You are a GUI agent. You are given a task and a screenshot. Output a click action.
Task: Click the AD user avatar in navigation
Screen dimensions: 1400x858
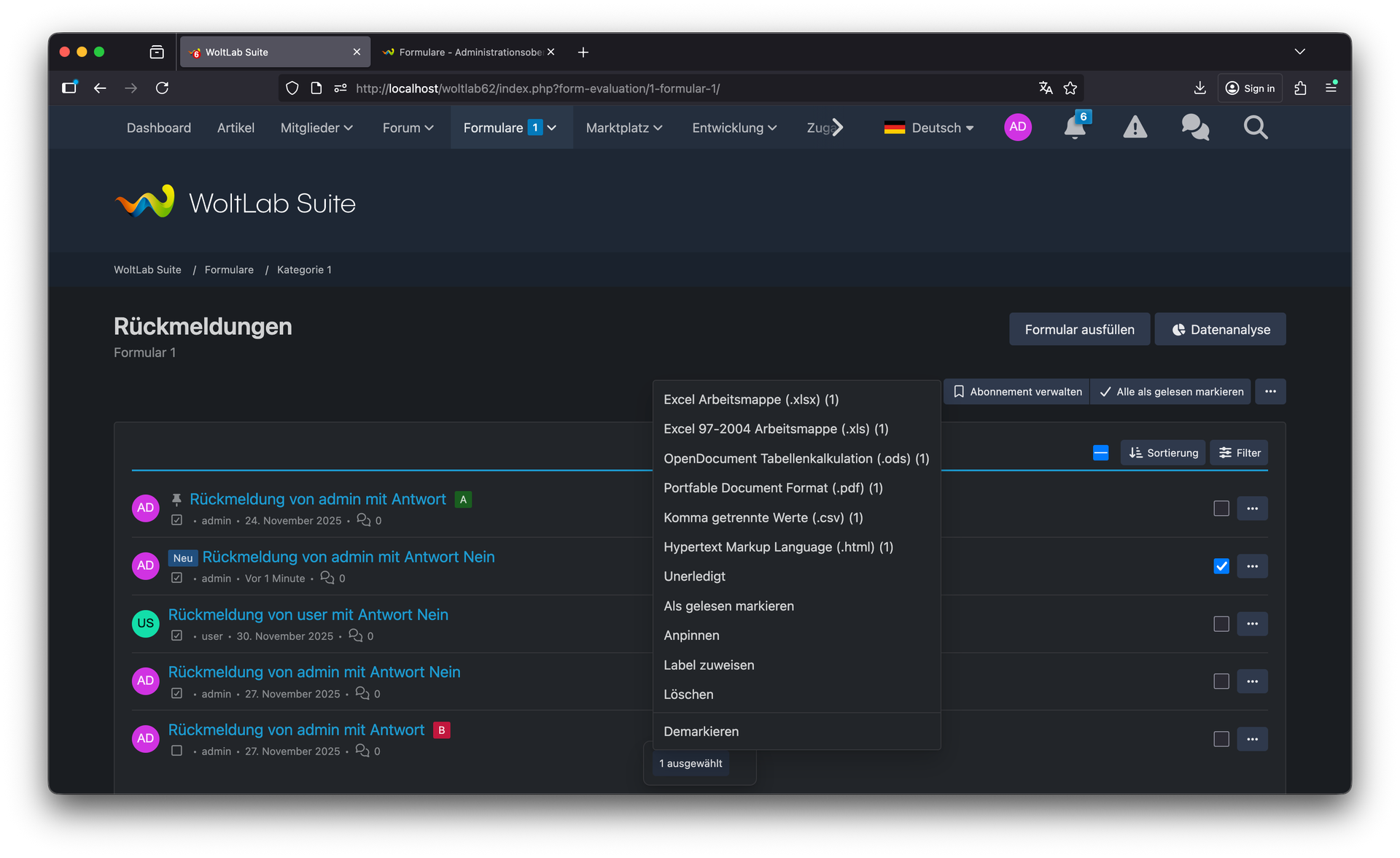point(1017,127)
